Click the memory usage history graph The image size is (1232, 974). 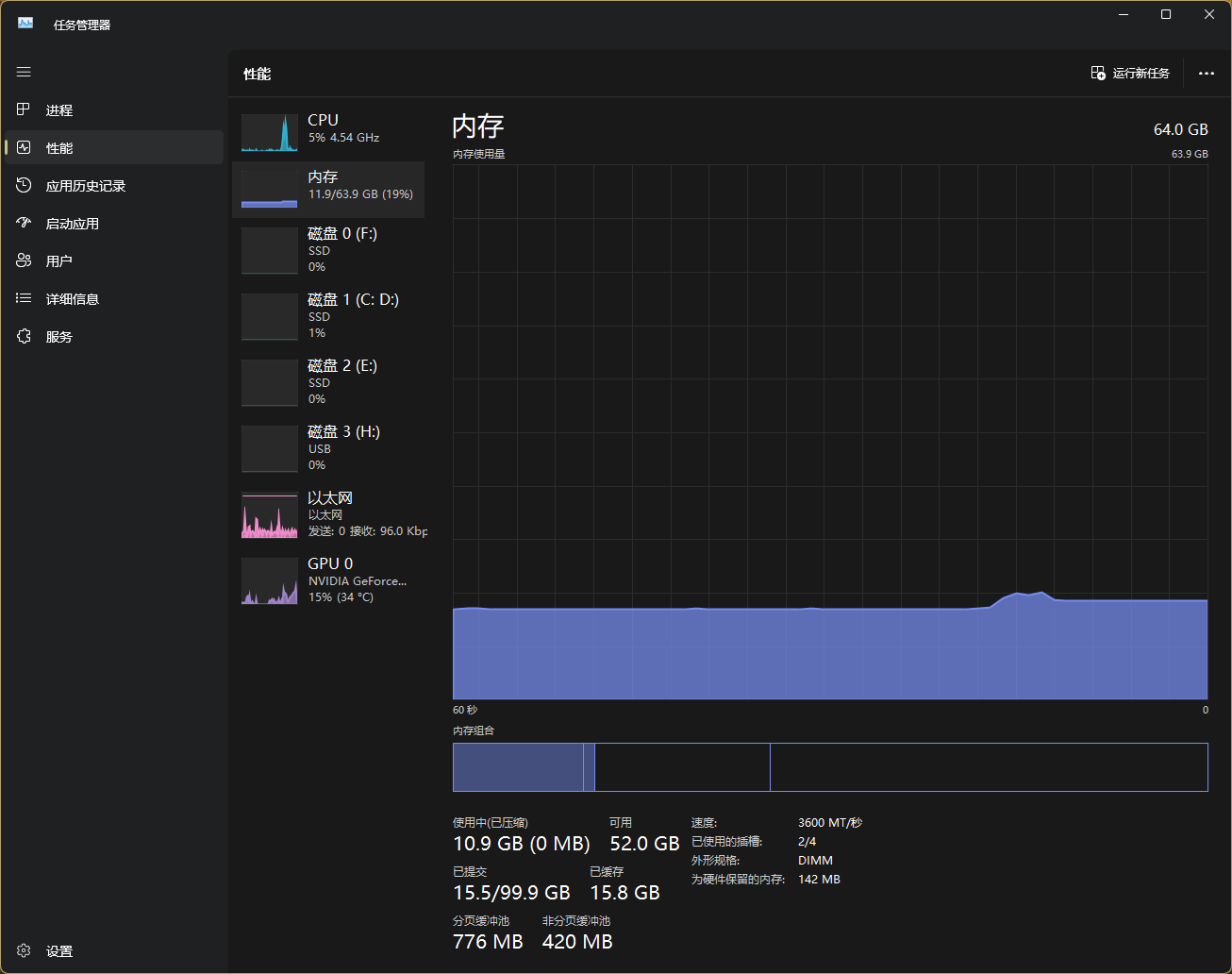(x=830, y=431)
